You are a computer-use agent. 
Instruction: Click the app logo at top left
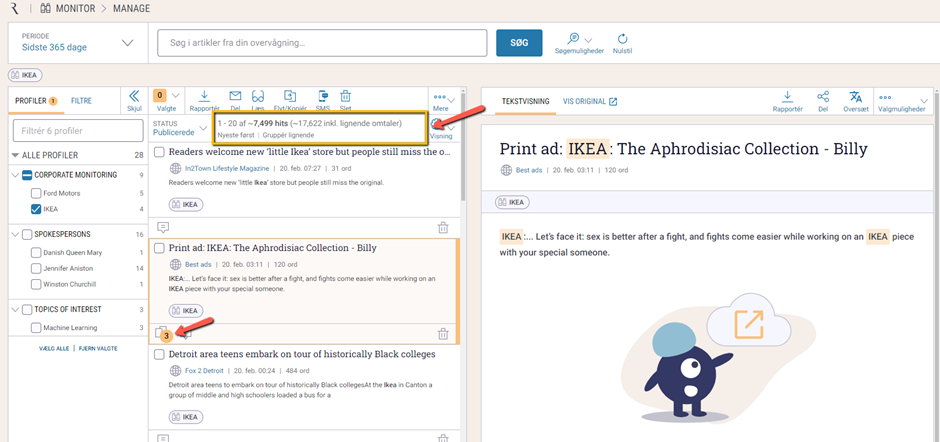[x=15, y=8]
